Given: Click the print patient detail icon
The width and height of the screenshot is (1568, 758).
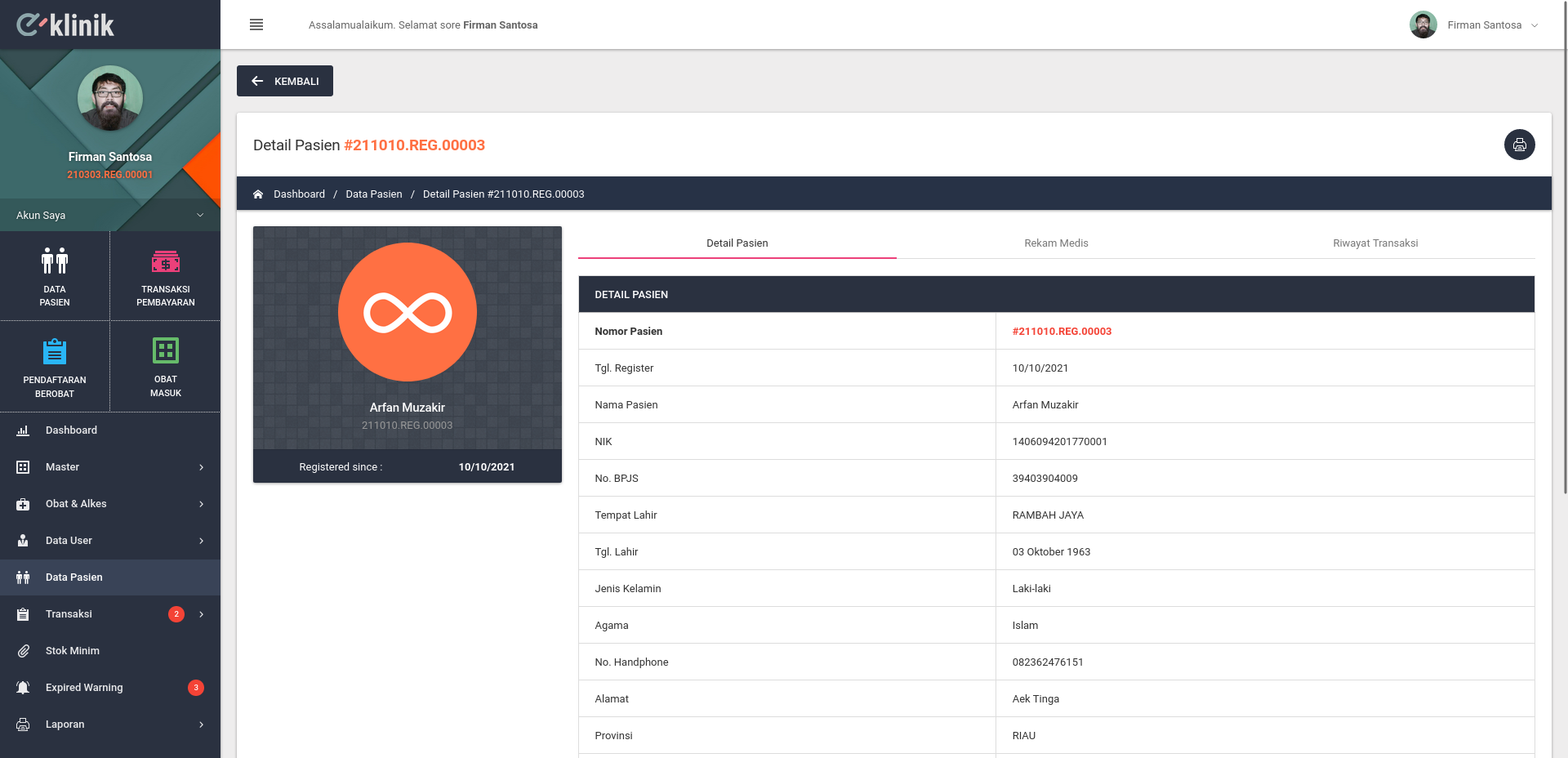Looking at the screenshot, I should (x=1519, y=145).
